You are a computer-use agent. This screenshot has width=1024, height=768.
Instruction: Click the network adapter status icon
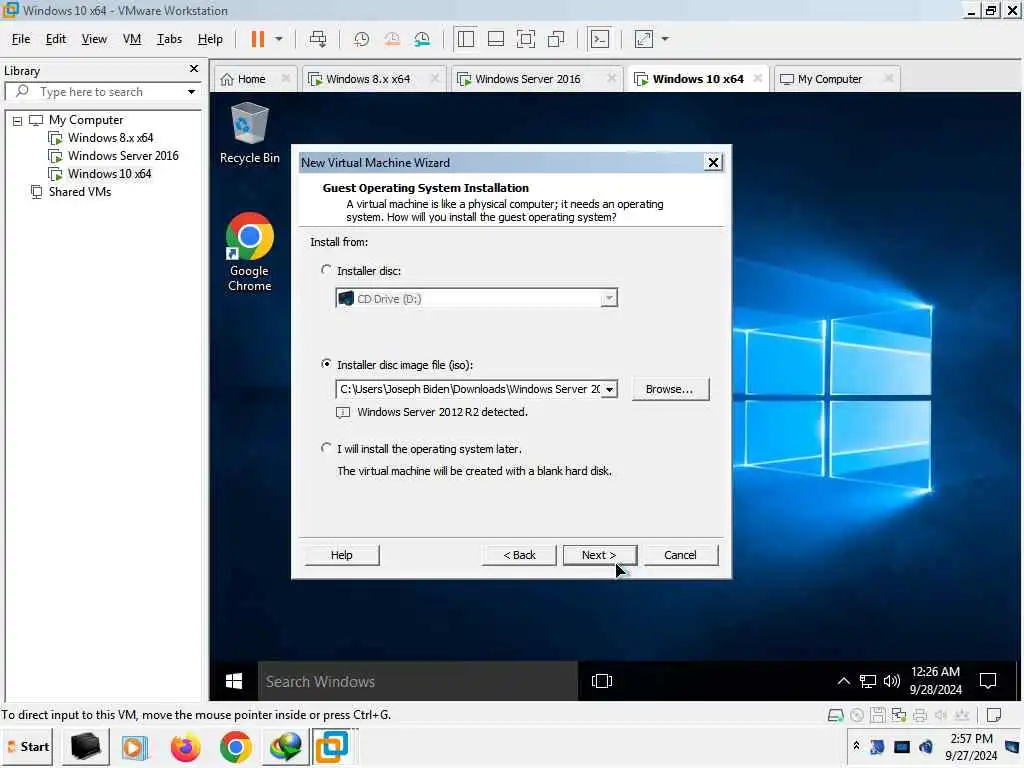899,715
